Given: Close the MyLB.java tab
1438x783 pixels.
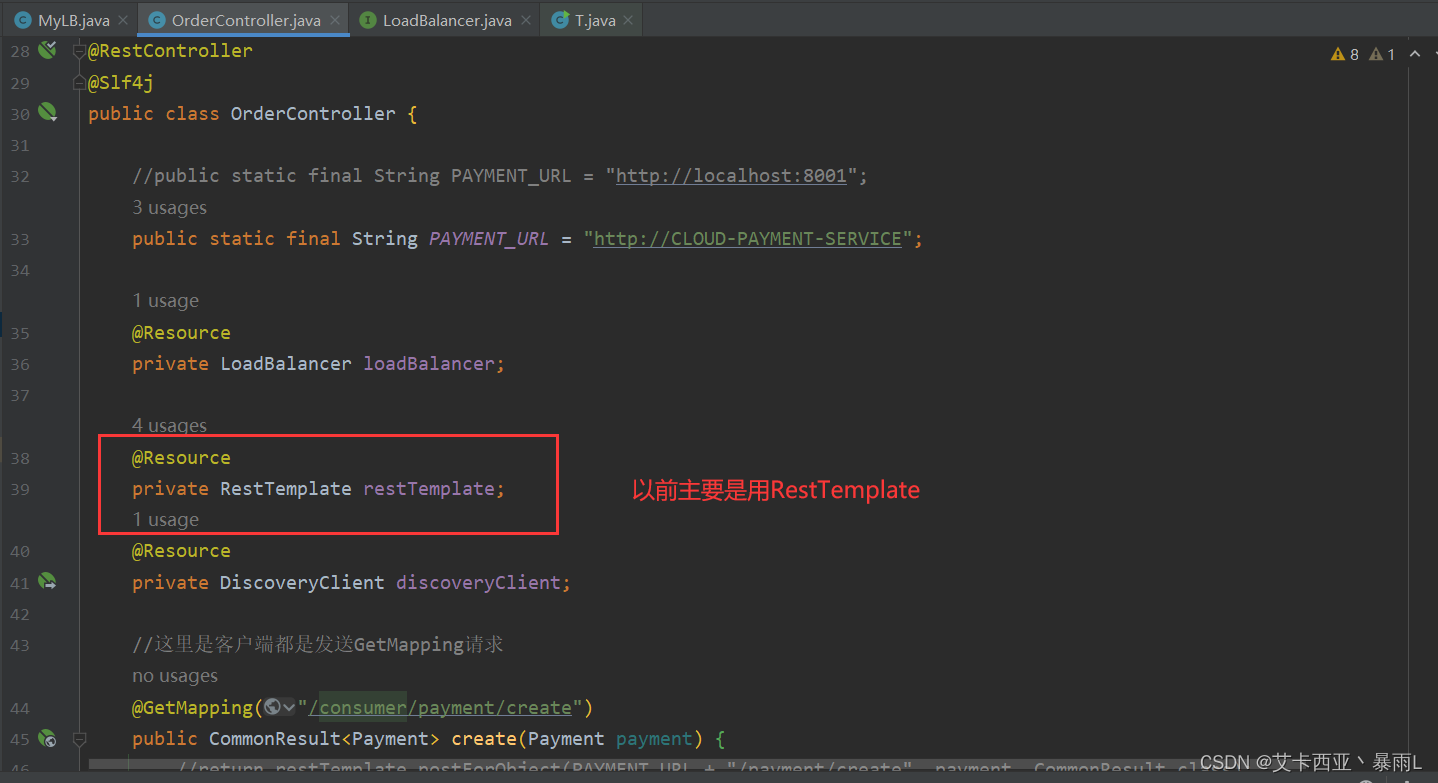Looking at the screenshot, I should pyautogui.click(x=122, y=20).
